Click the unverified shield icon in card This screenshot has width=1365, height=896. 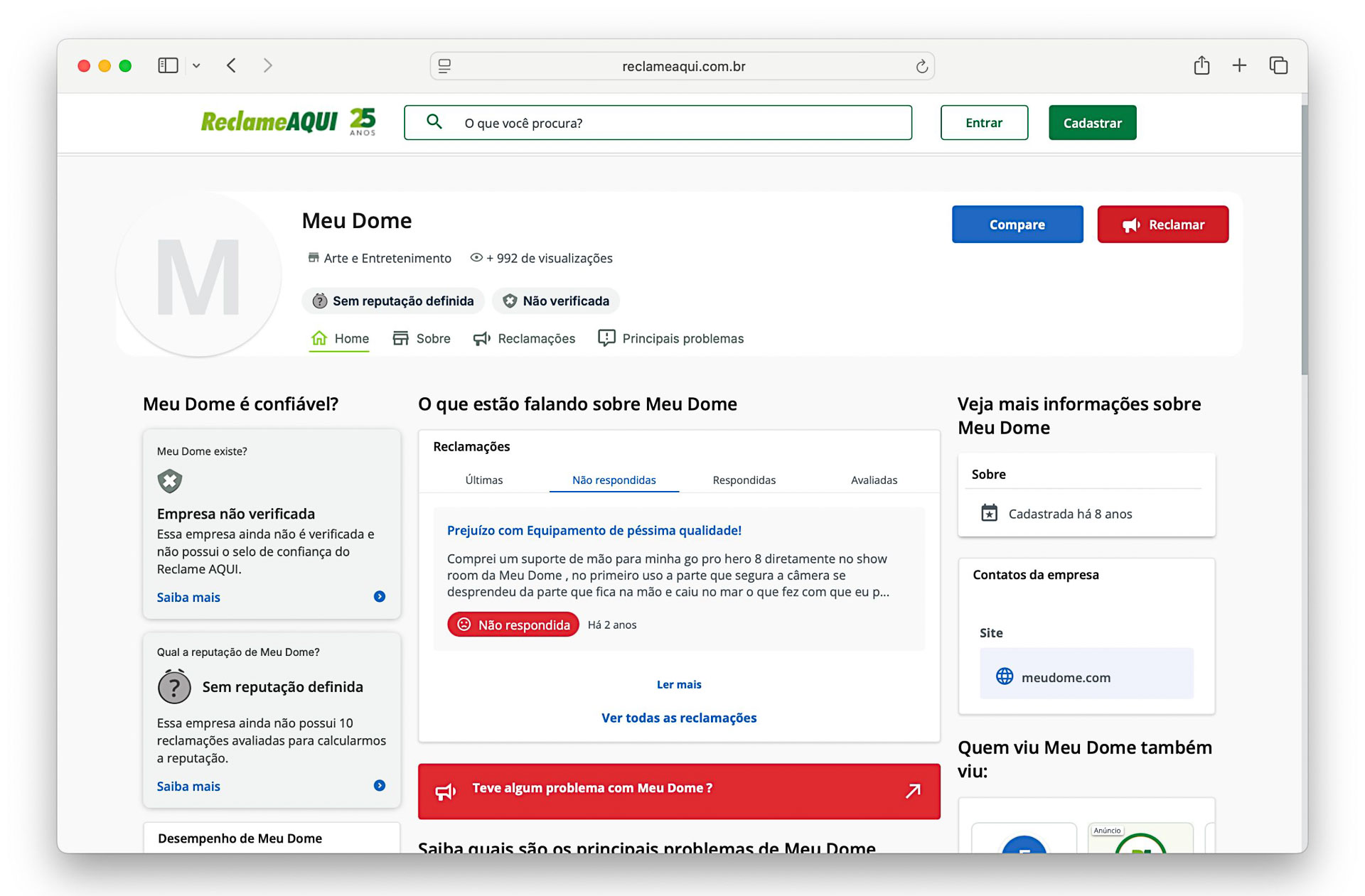(170, 481)
